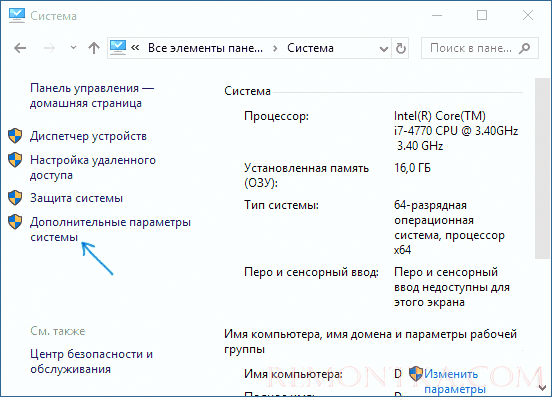The height and width of the screenshot is (397, 552).
Task: Click the computer icon in address bar
Action: (x=118, y=48)
